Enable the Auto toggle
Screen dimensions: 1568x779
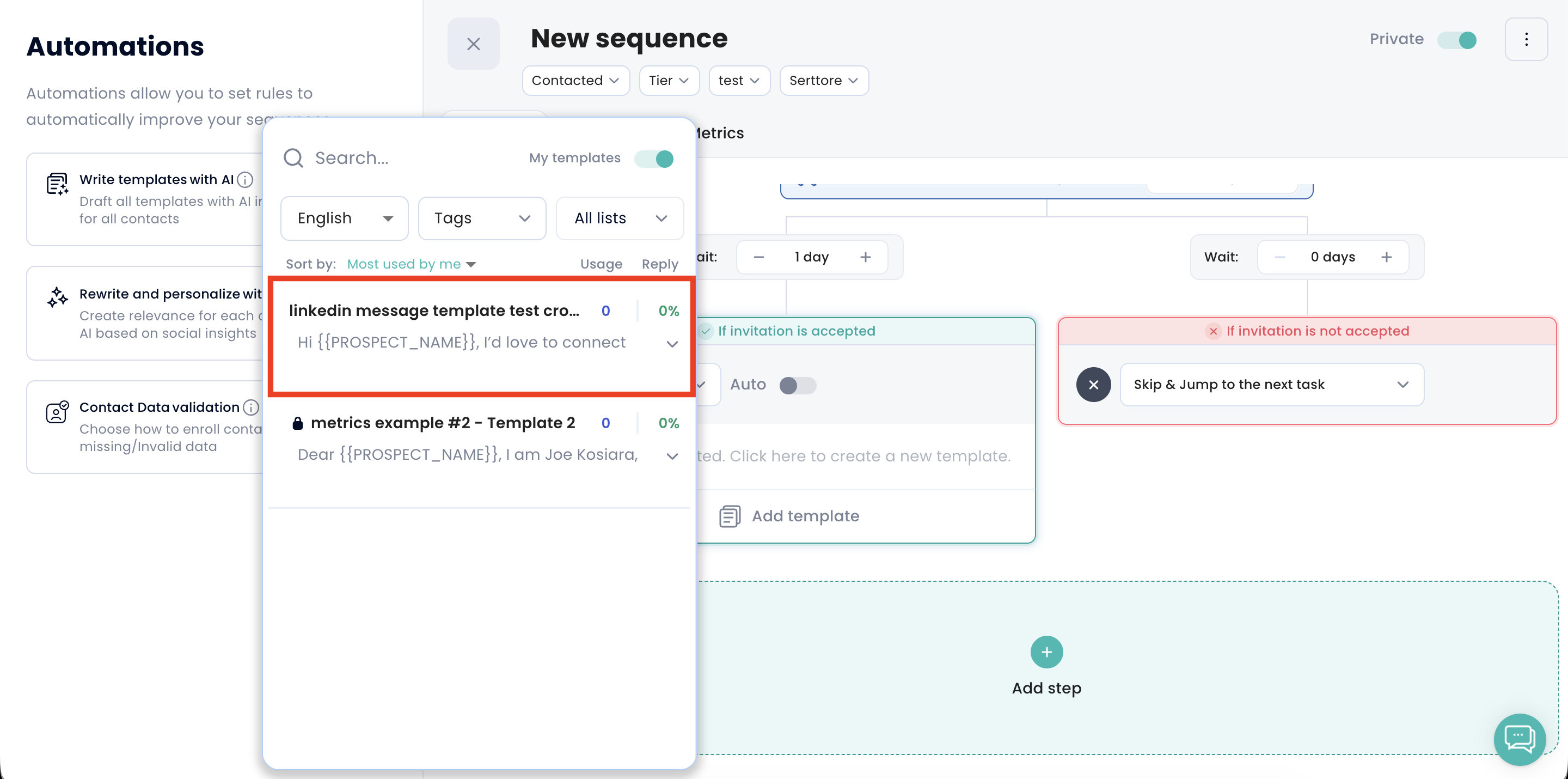point(798,385)
